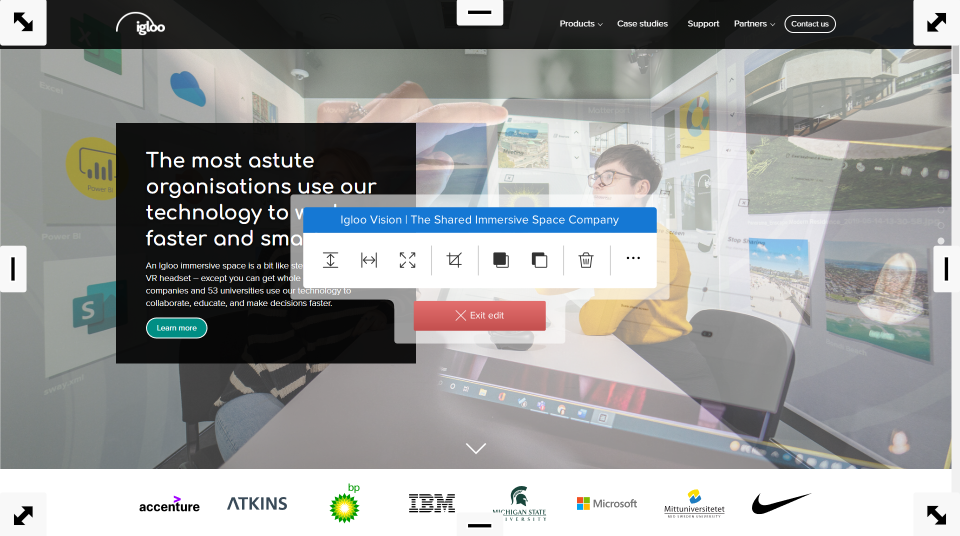The width and height of the screenshot is (960, 536).
Task: Open the Support menu item
Action: pos(703,24)
